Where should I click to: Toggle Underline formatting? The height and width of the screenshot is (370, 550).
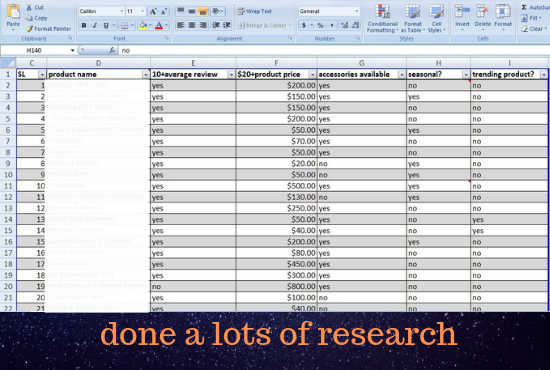106,25
